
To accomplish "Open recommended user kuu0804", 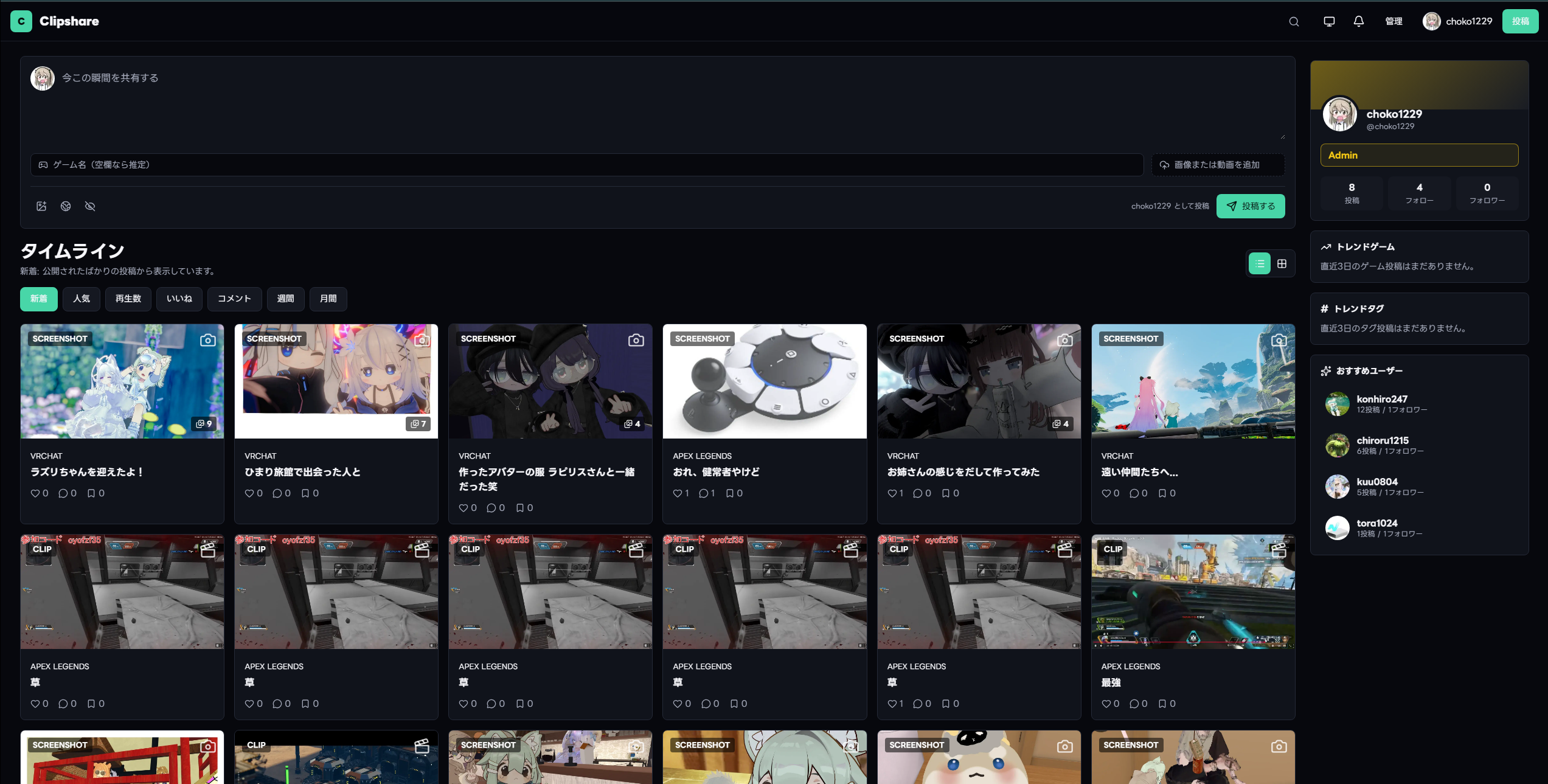I will point(1420,487).
